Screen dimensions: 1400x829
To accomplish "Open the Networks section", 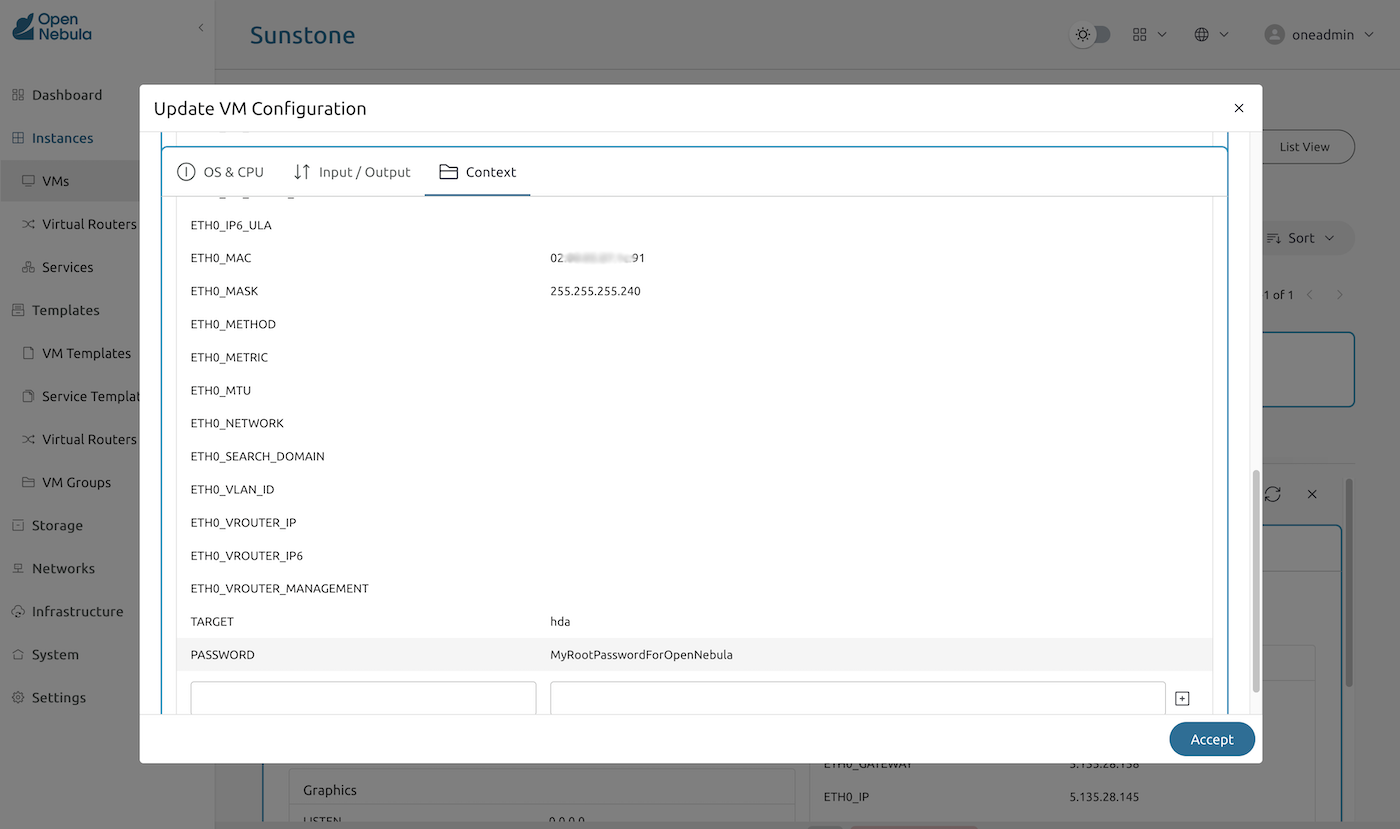I will point(64,568).
